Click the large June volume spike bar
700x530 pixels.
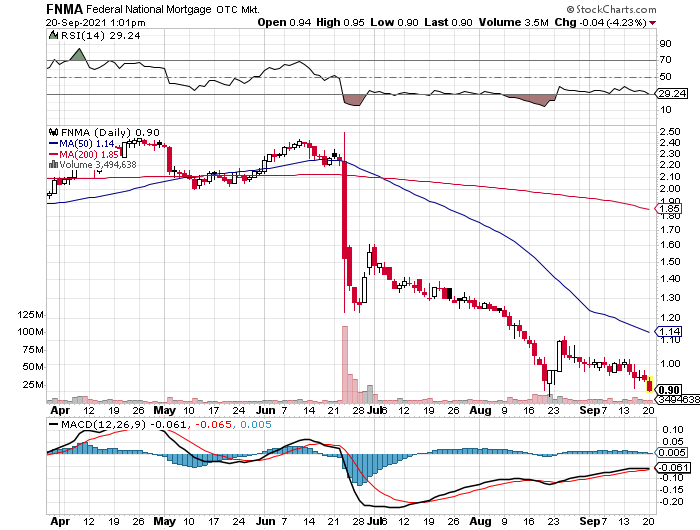click(345, 364)
